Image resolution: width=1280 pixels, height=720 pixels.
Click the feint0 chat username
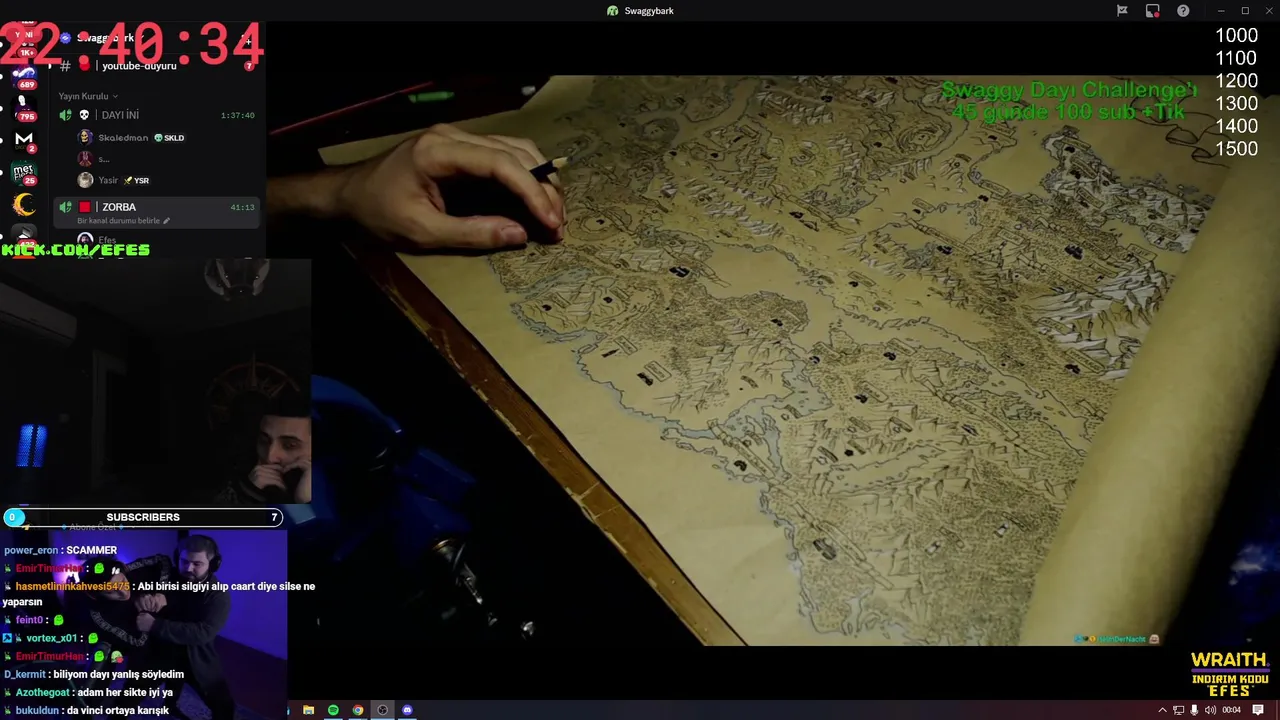click(29, 620)
